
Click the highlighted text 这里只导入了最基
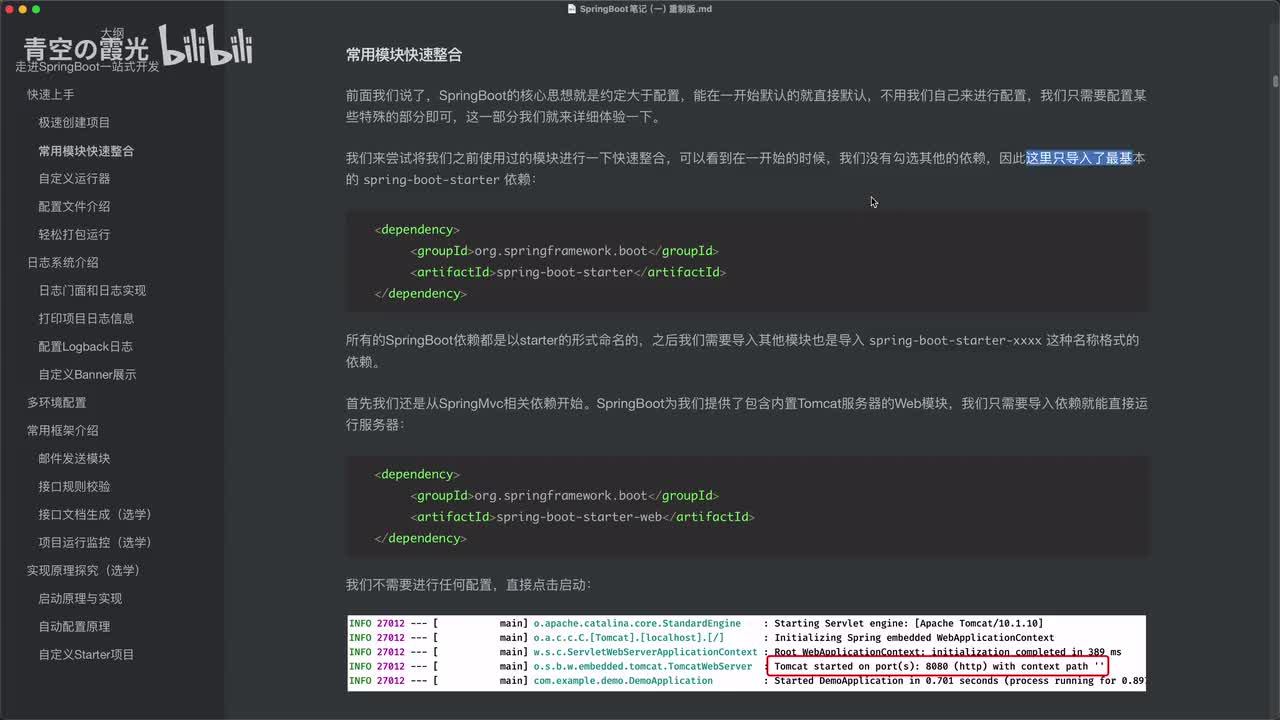[1079, 158]
